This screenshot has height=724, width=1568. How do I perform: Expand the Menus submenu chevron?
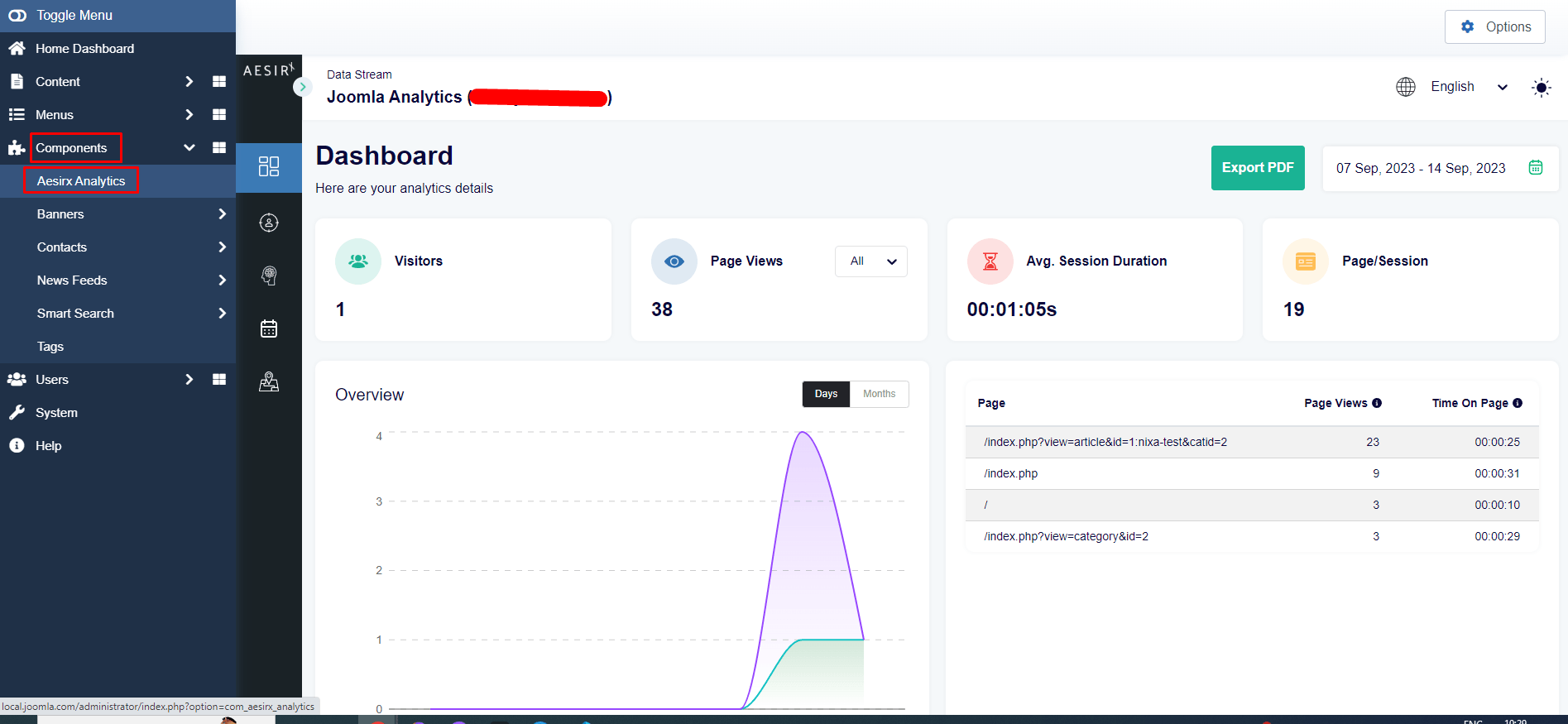coord(189,114)
